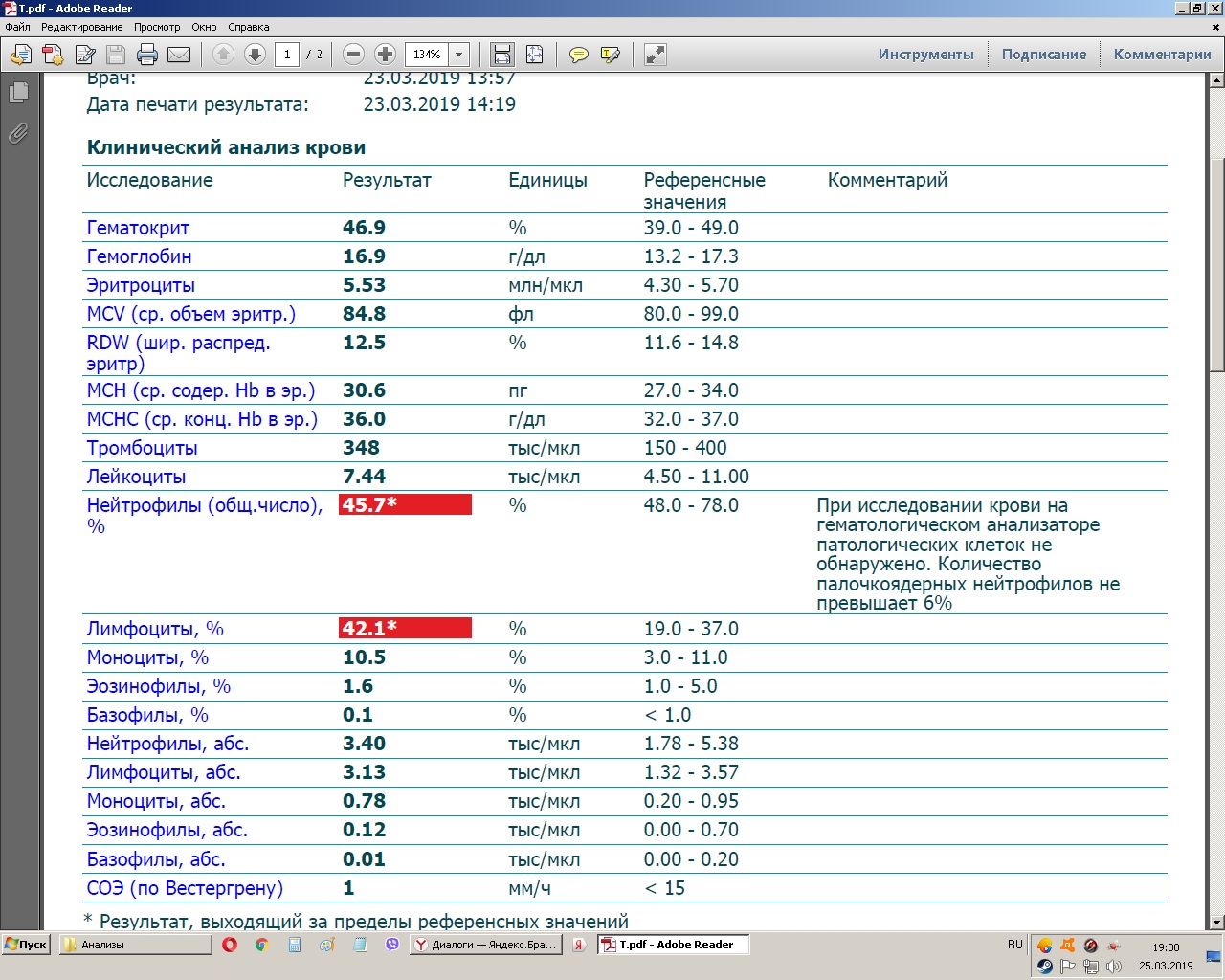Expand the Комментарии pane
Viewport: 1225px width, 980px height.
(1162, 55)
